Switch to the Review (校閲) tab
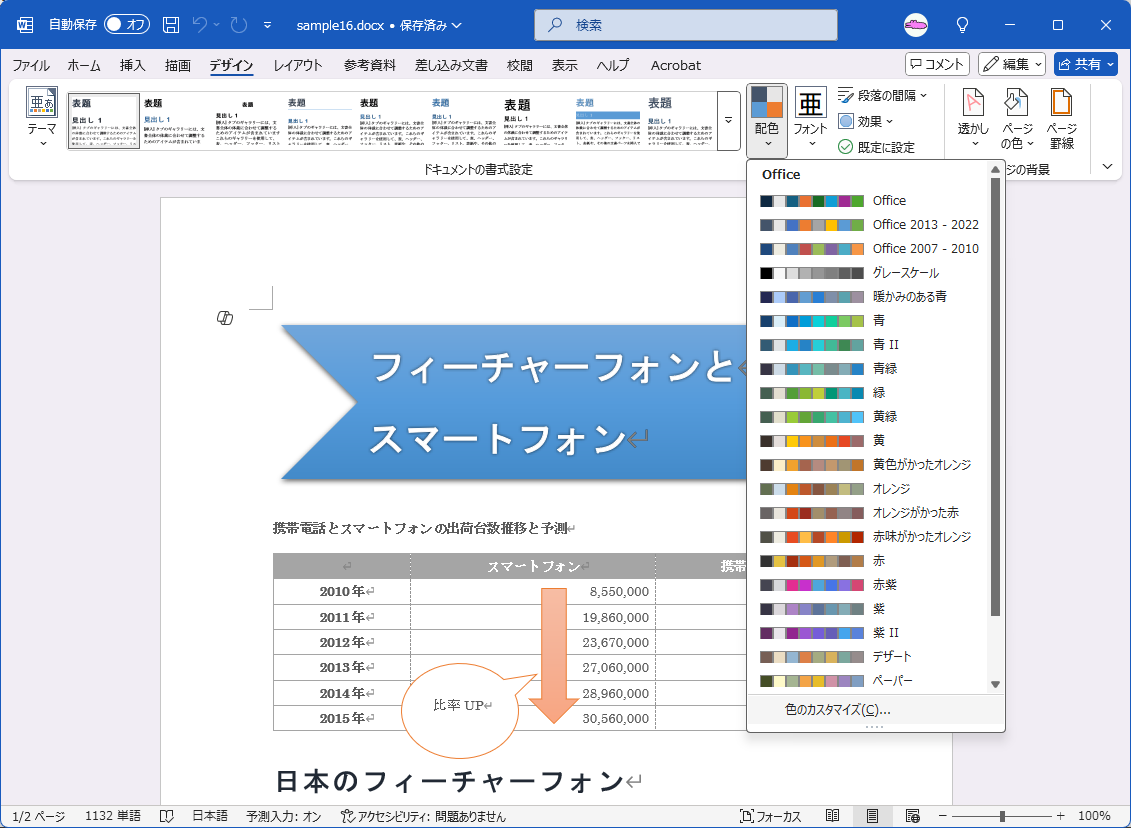This screenshot has height=828, width=1131. 519,66
